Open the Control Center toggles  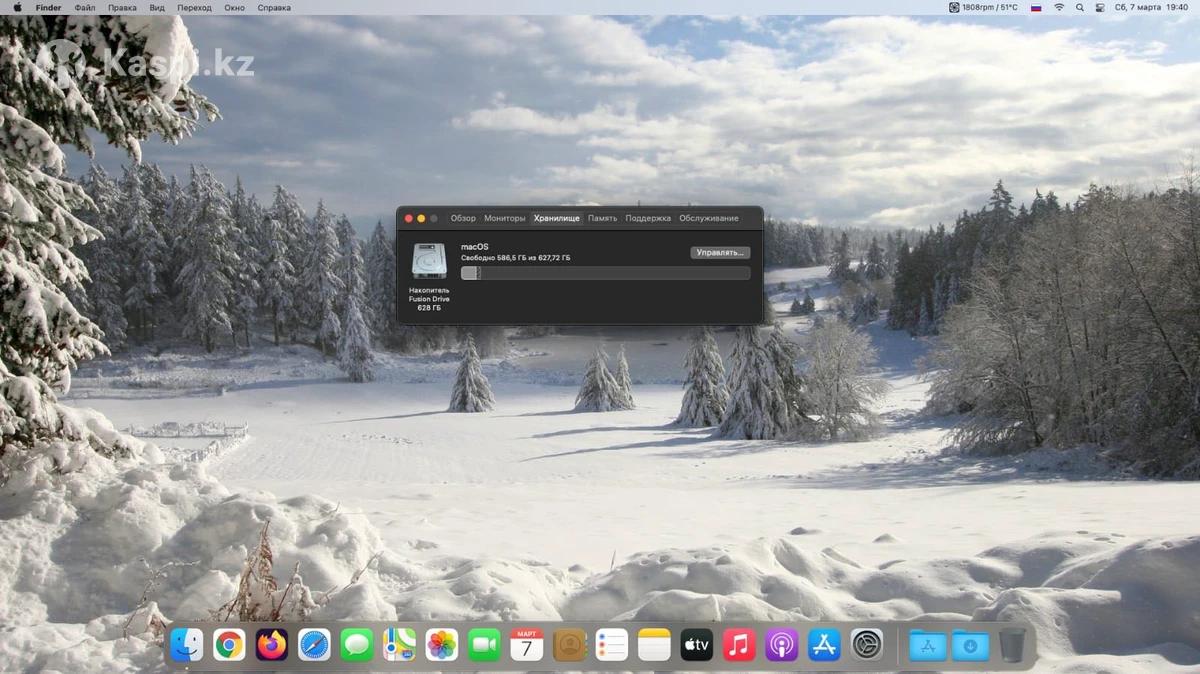tap(1100, 7)
